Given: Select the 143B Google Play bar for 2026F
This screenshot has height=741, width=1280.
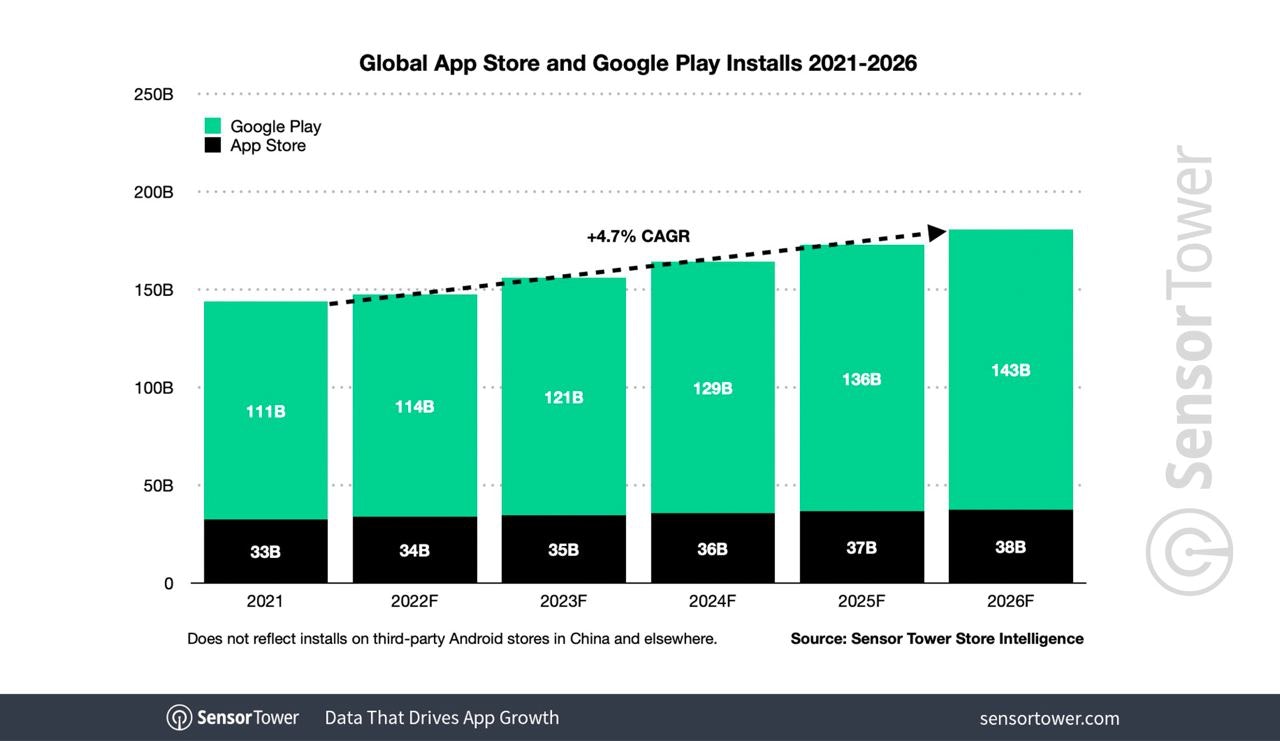Looking at the screenshot, I should tap(1010, 369).
